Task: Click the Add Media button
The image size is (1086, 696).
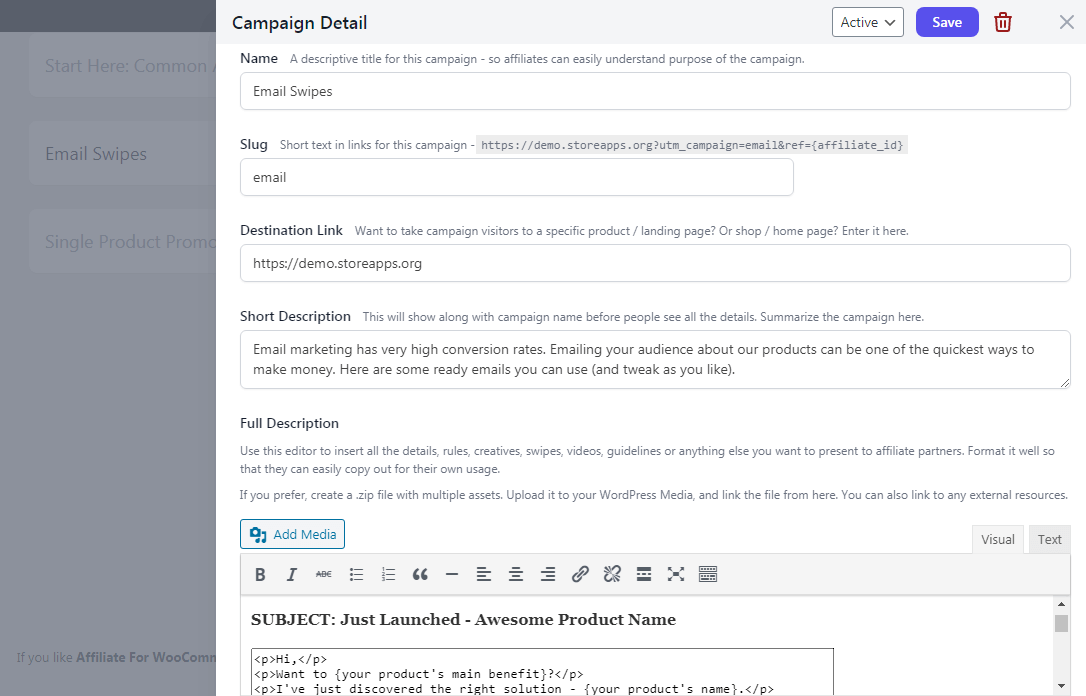Action: pos(292,534)
